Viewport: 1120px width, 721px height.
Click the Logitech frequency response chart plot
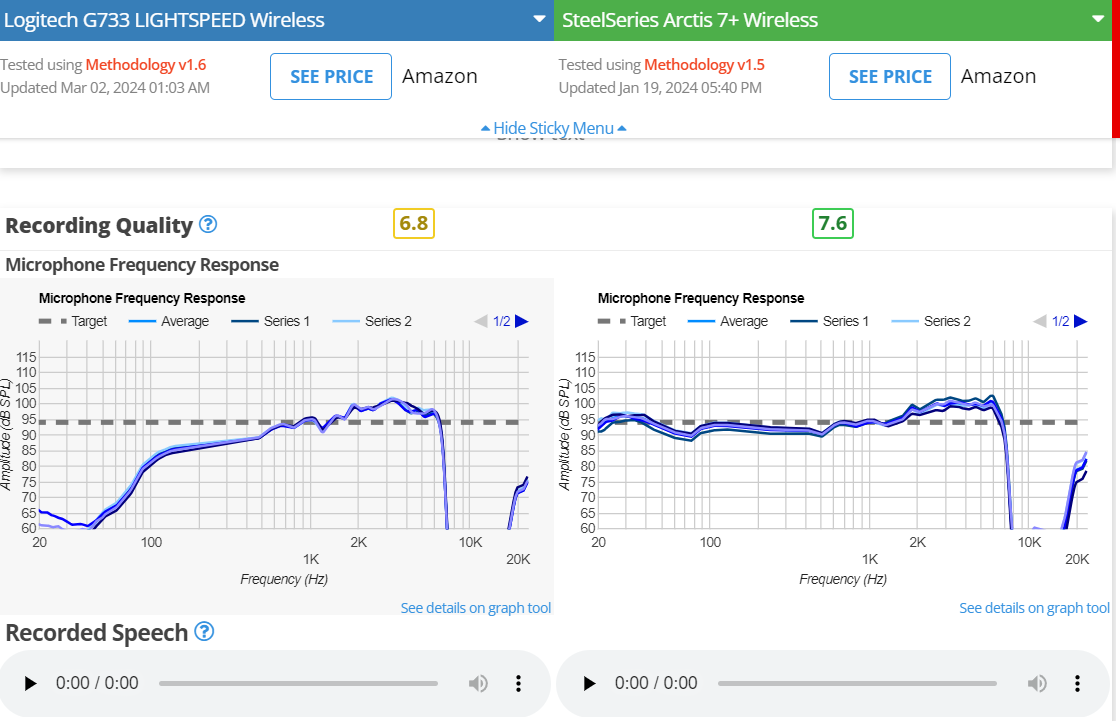(x=284, y=434)
